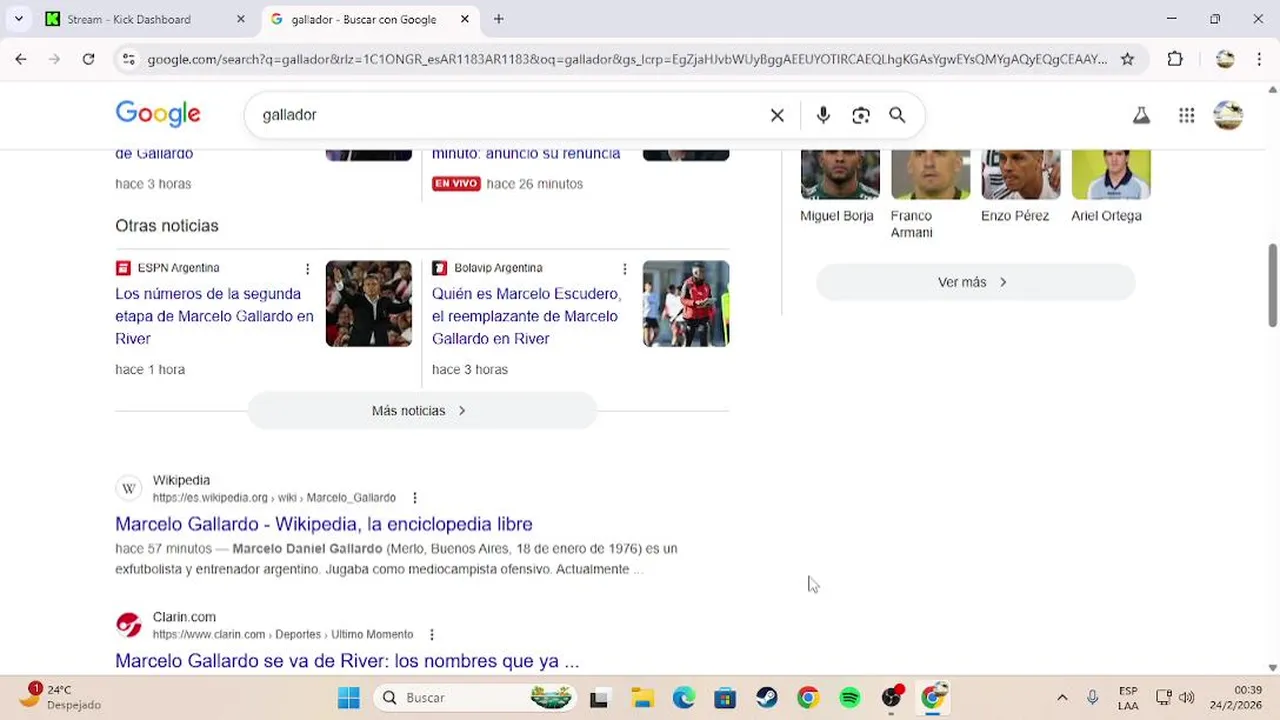Switch the ESP LAA input language indicator
This screenshot has width=1280, height=720.
coord(1128,698)
